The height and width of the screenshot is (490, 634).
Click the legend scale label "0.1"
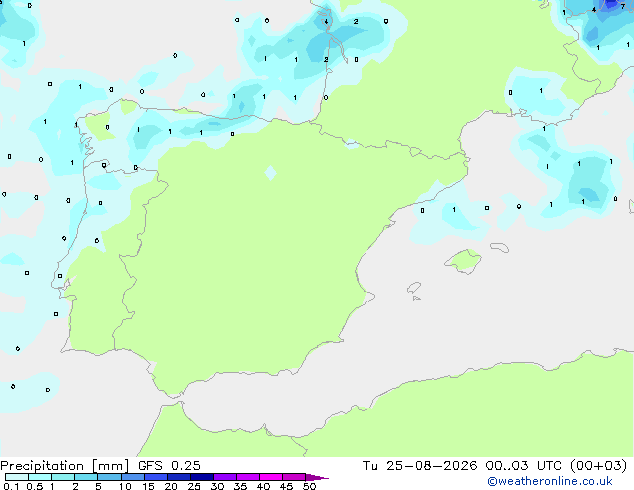(x=11, y=486)
